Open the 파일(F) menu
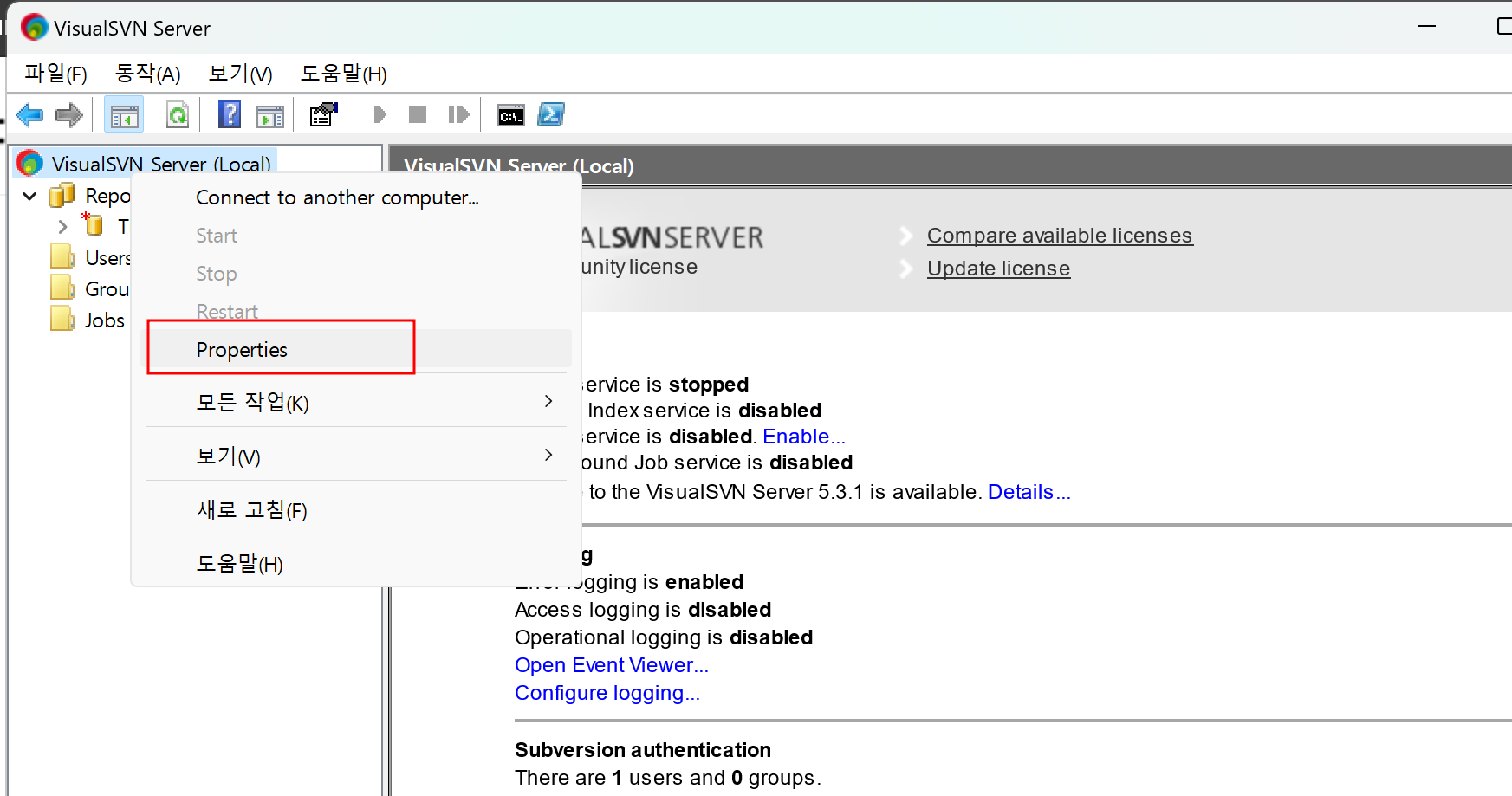The height and width of the screenshot is (796, 1512). (x=55, y=74)
